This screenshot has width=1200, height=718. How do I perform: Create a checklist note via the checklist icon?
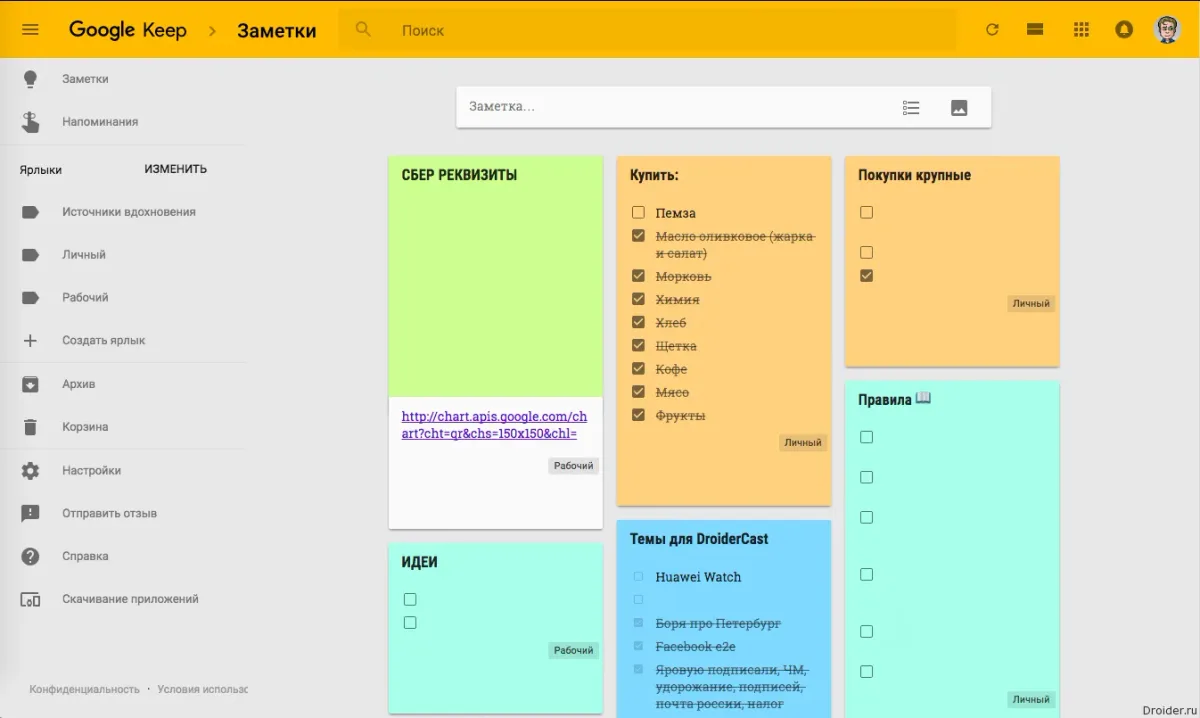[x=911, y=107]
